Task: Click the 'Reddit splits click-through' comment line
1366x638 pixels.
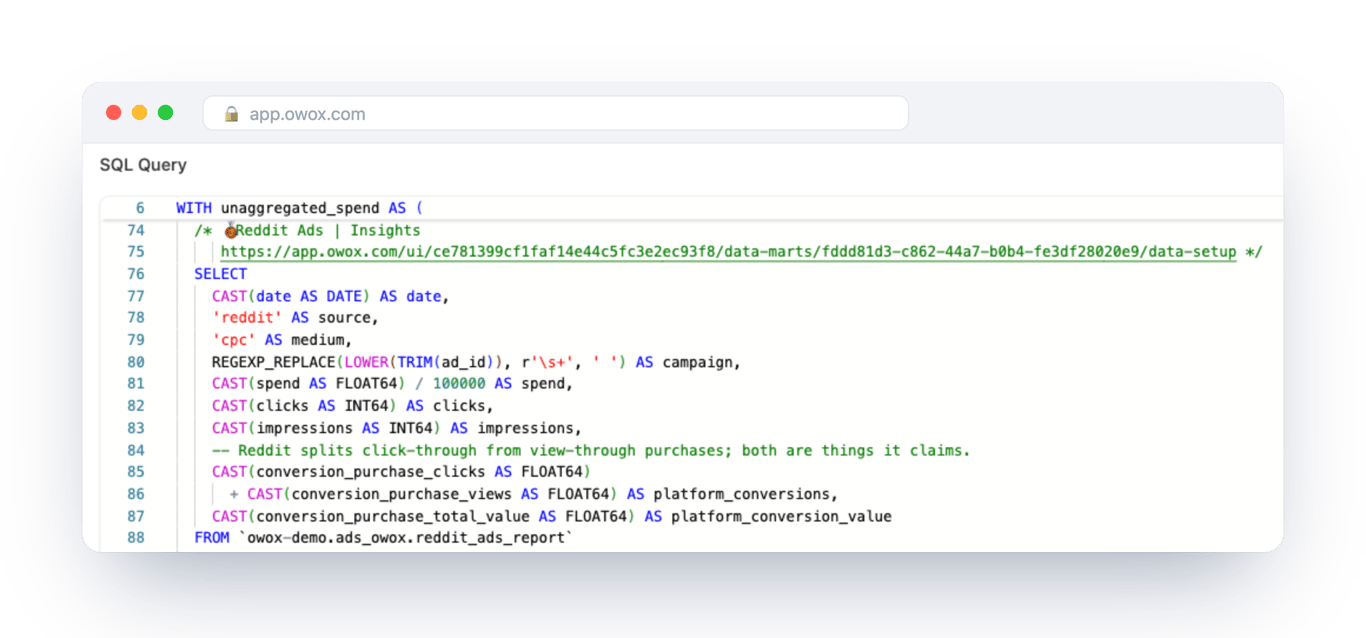Action: (591, 450)
